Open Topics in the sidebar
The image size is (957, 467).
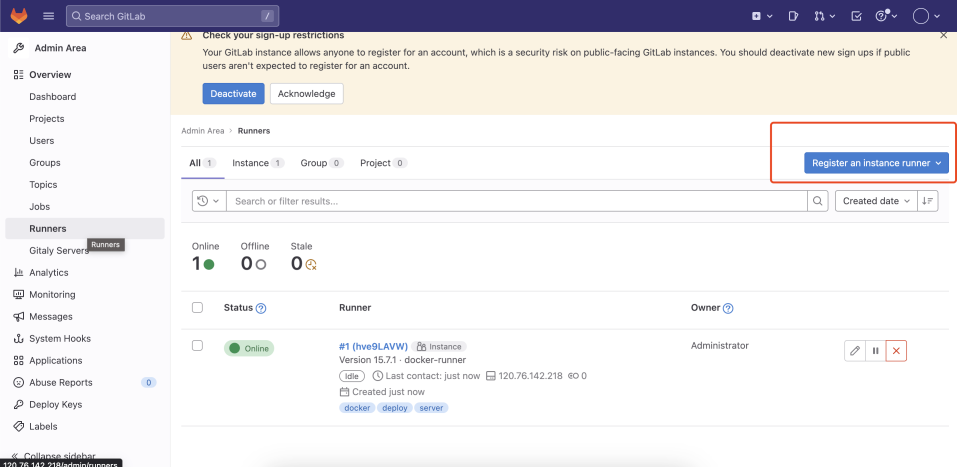[85, 184]
